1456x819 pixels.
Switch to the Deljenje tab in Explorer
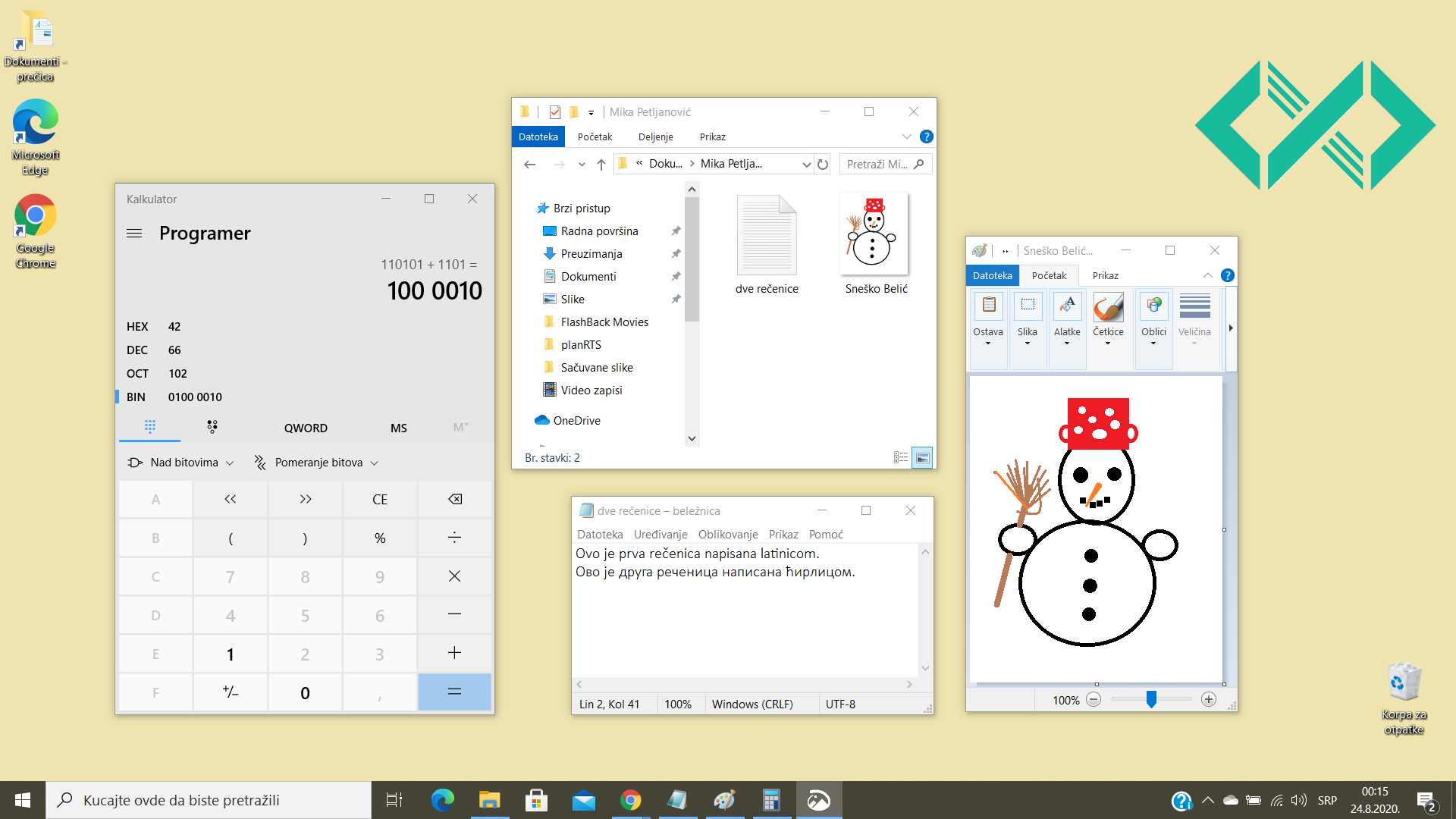[655, 137]
